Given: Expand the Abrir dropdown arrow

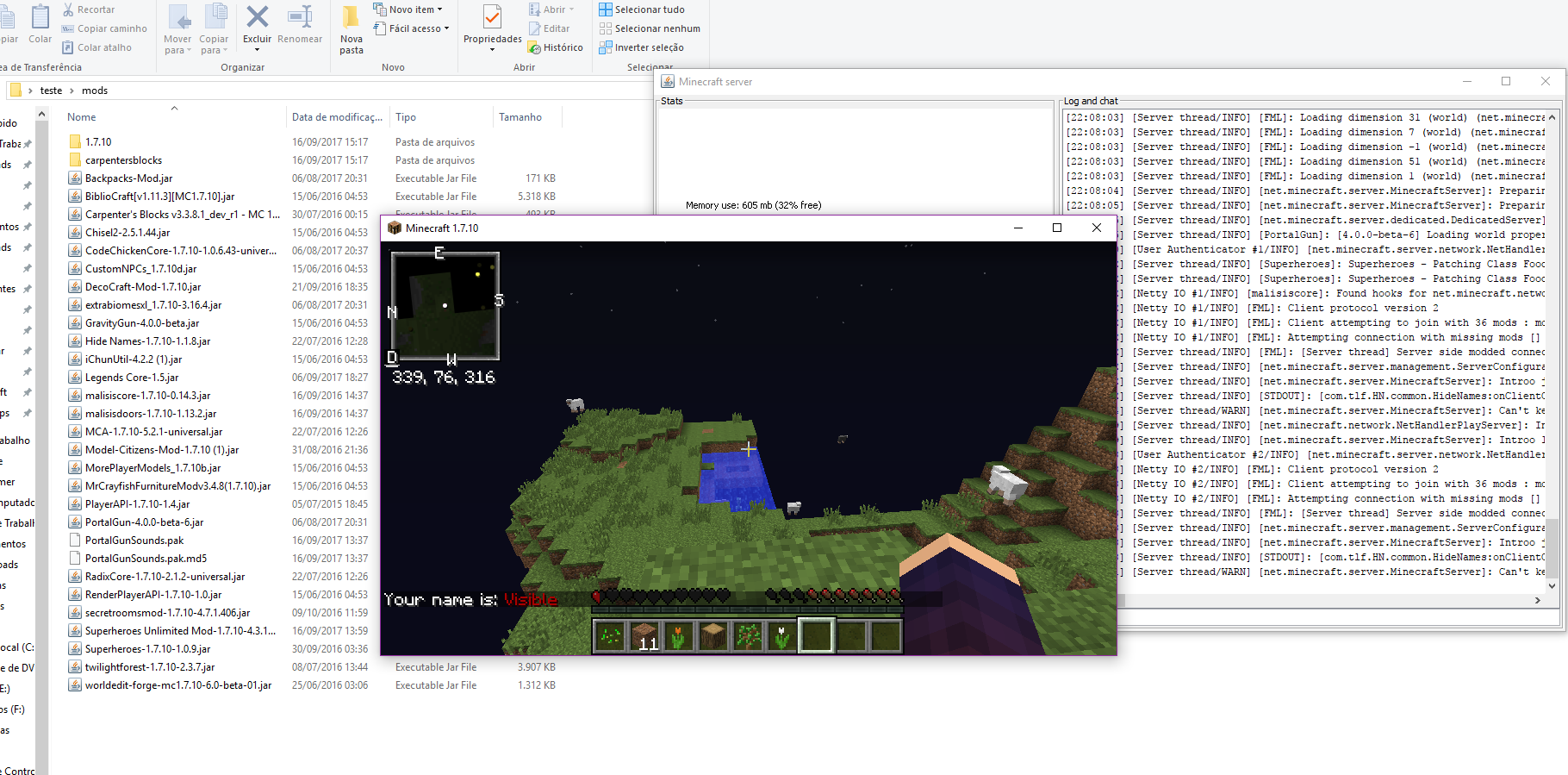Looking at the screenshot, I should pos(571,9).
